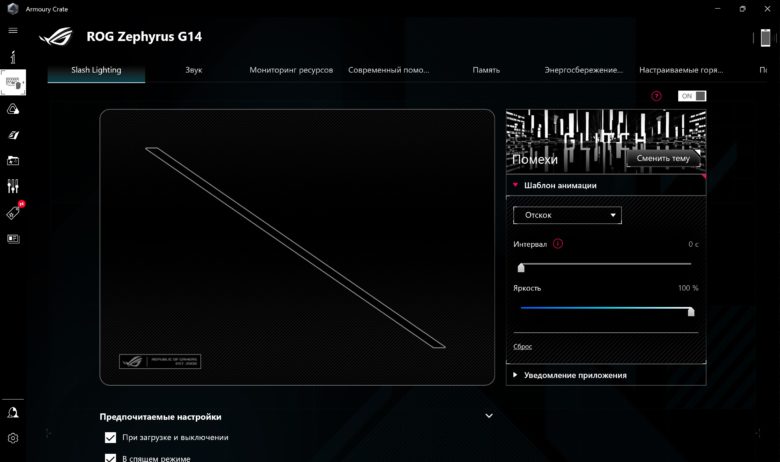Screen dimensions: 780x462
Task: Click the 100 % brightness value
Action: 688,288
